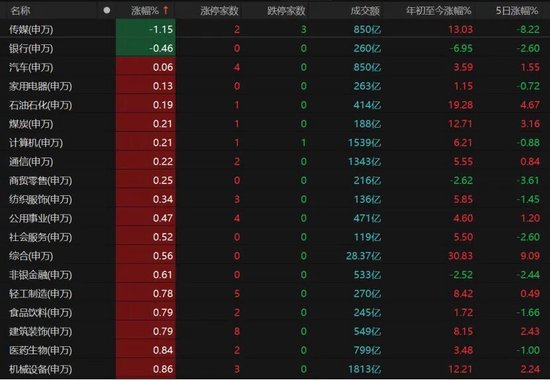Click the red sort arrow beside 涨幅%
The width and height of the screenshot is (550, 380).
click(x=166, y=11)
